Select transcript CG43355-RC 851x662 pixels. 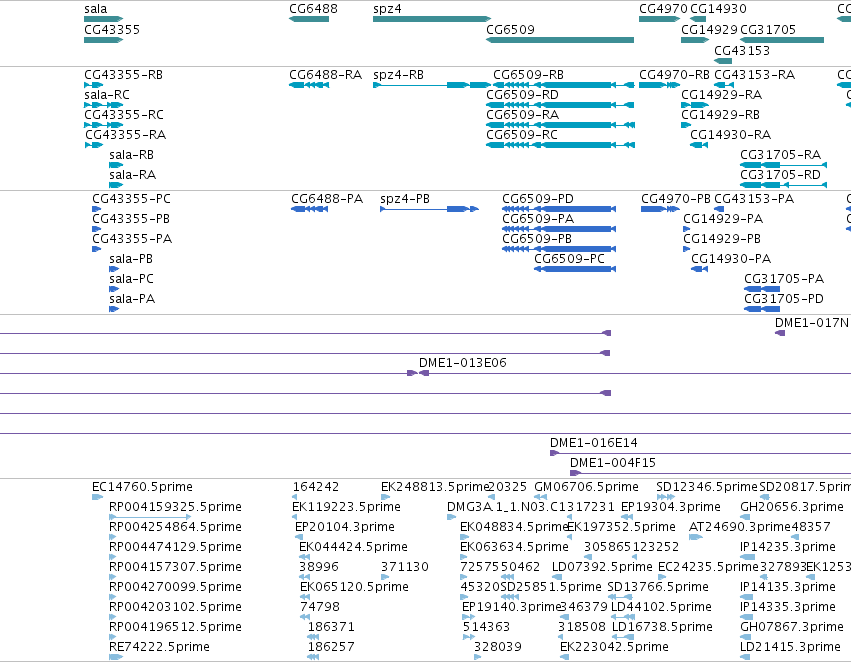tap(104, 125)
